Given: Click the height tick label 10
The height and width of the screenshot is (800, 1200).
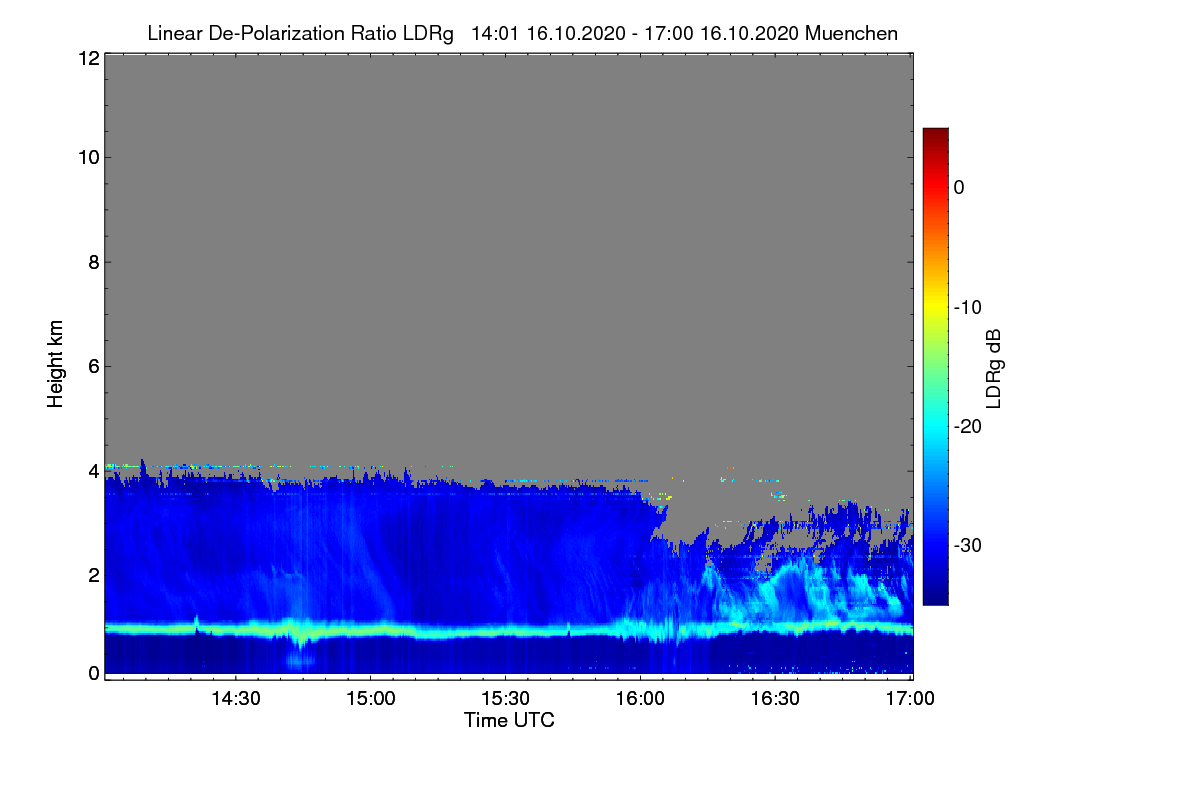Looking at the screenshot, I should click(x=88, y=157).
